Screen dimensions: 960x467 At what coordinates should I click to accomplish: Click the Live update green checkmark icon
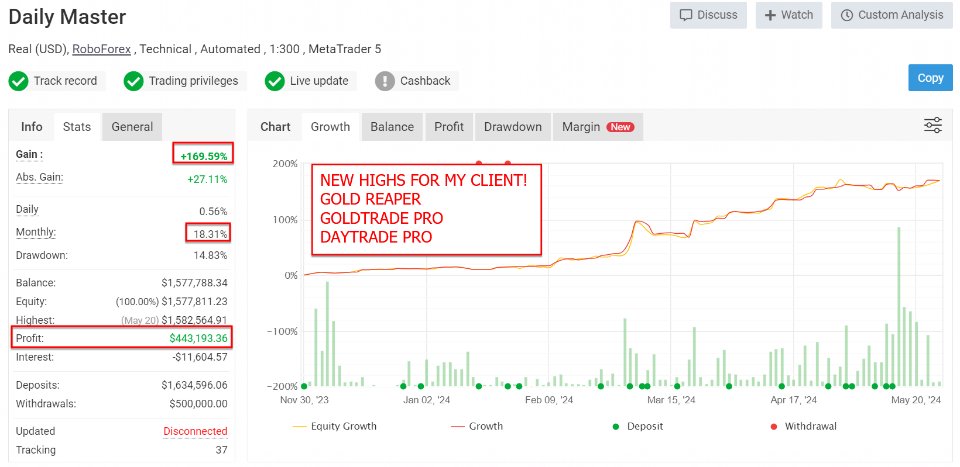point(275,81)
